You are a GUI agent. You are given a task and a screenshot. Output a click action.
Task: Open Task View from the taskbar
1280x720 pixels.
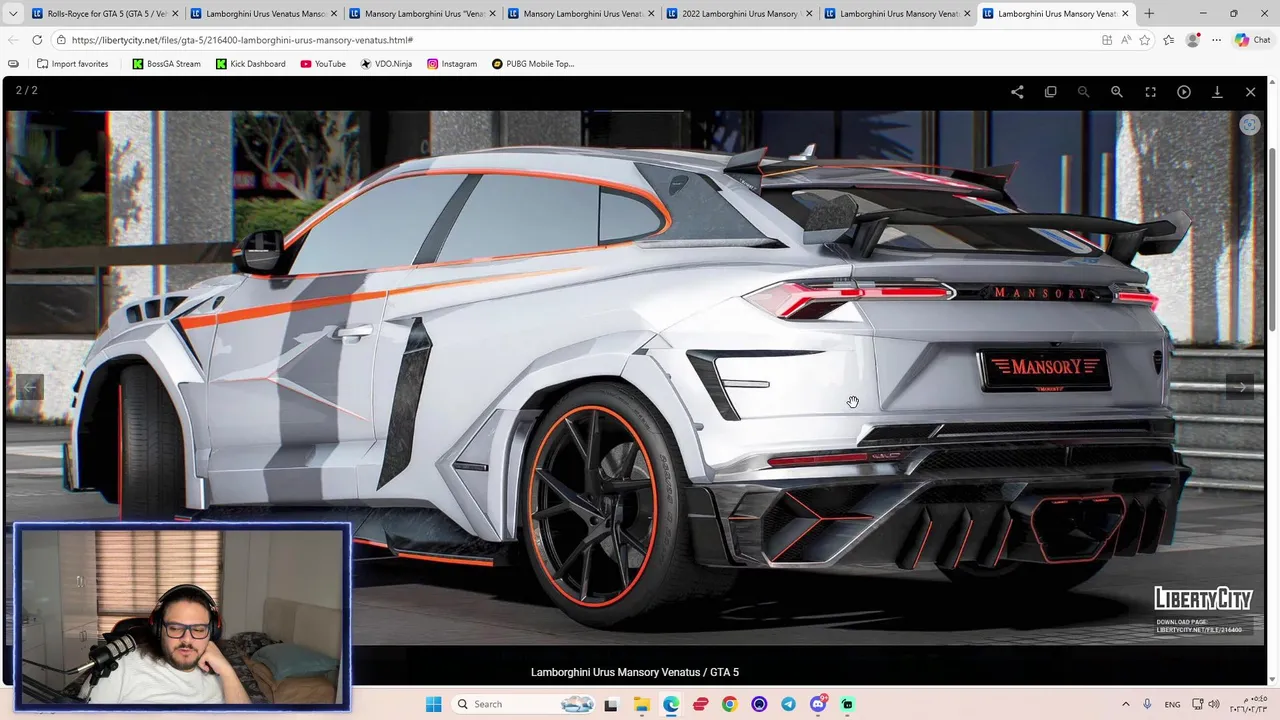(x=611, y=704)
